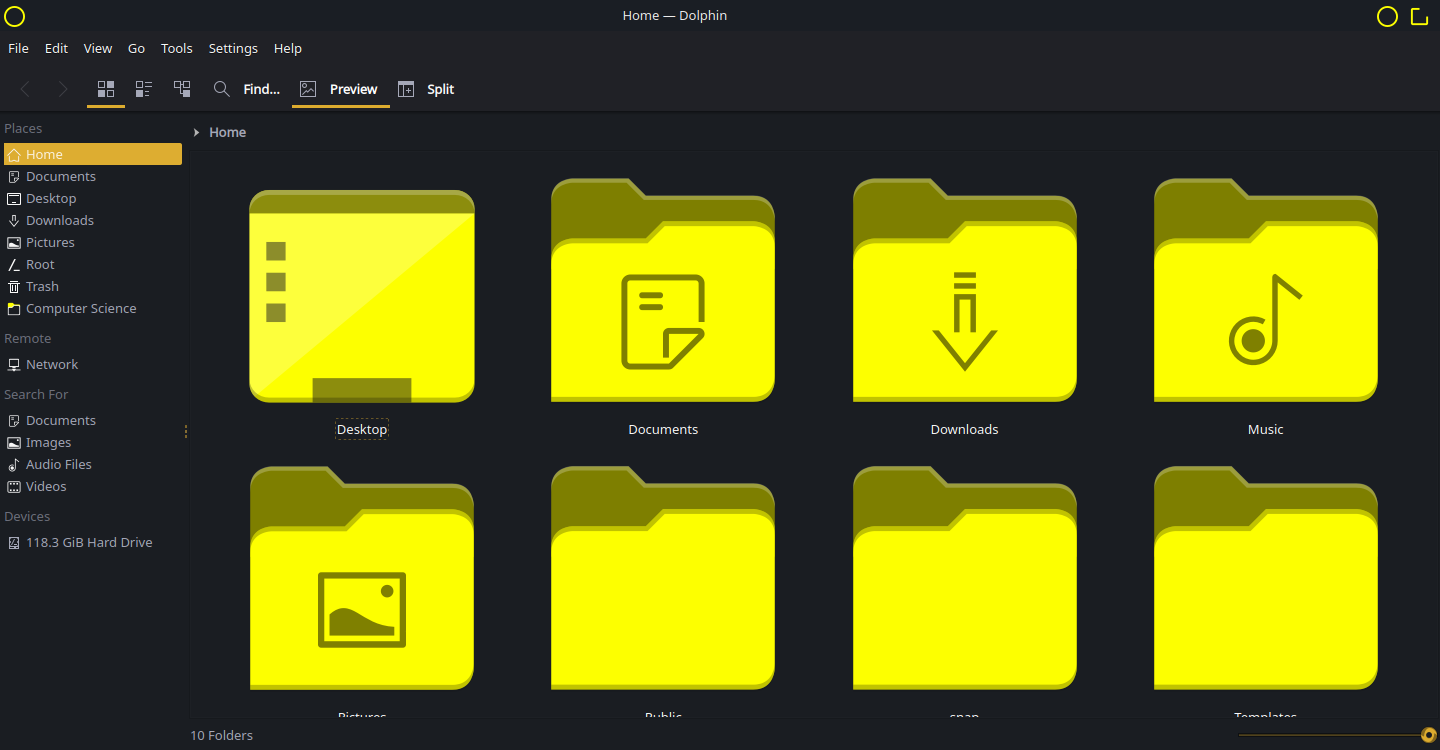This screenshot has height=750, width=1440.
Task: Select the snap folder icon
Action: 965,578
